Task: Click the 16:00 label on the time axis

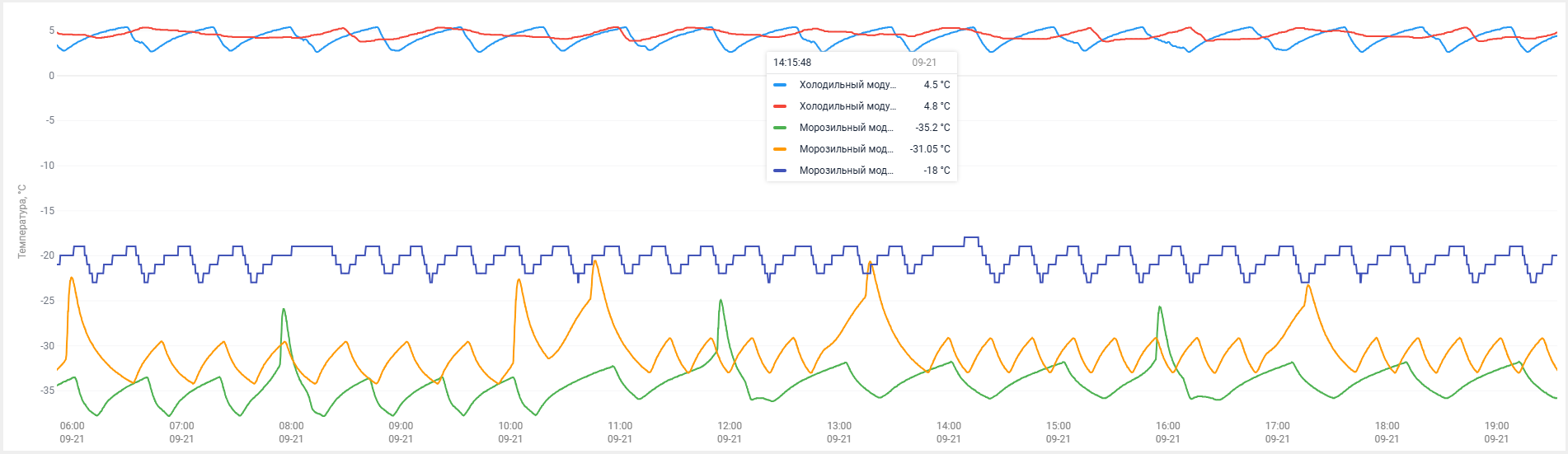Action: click(x=1168, y=426)
